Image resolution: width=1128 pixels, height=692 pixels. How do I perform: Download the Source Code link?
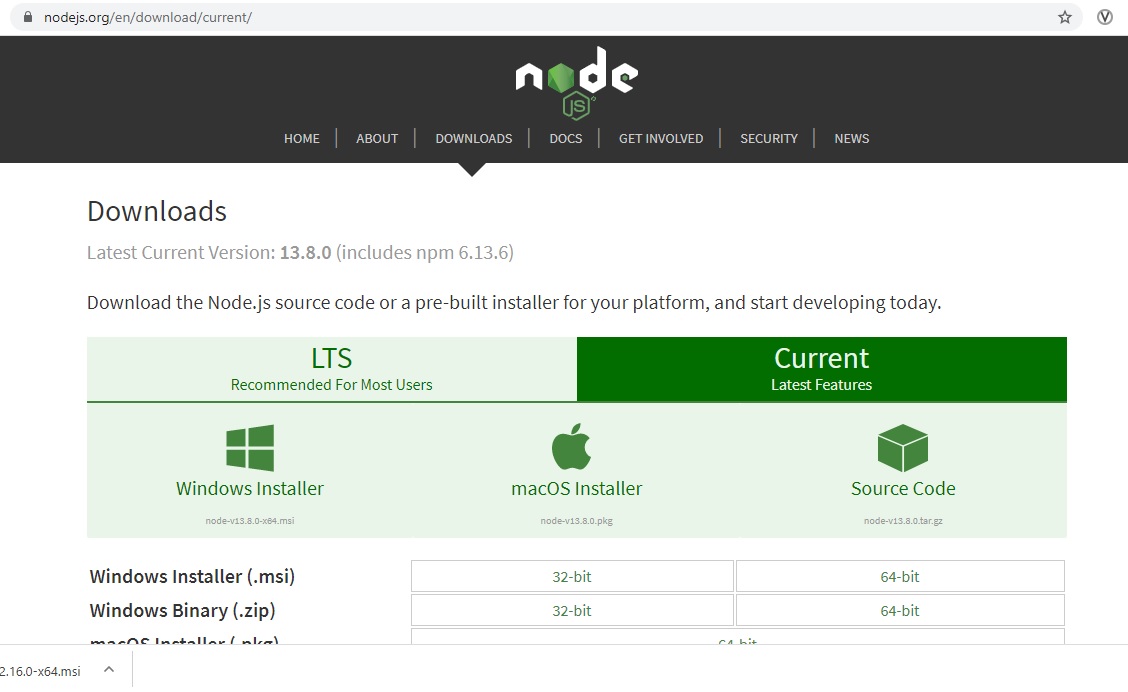click(x=903, y=488)
